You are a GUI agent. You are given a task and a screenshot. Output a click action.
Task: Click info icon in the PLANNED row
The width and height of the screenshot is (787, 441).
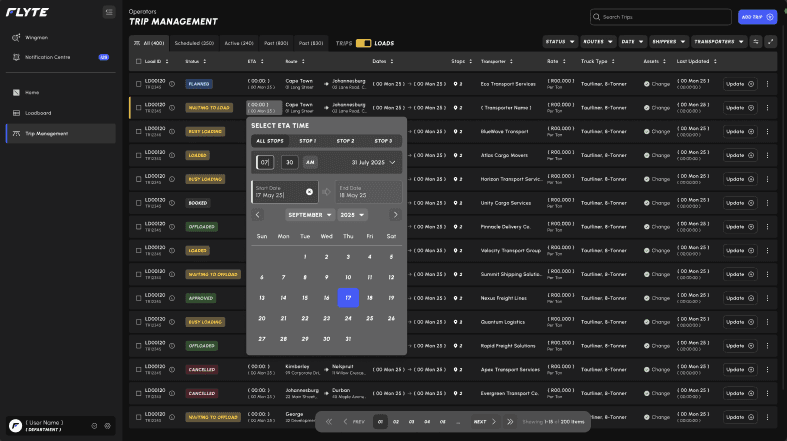[x=172, y=84]
